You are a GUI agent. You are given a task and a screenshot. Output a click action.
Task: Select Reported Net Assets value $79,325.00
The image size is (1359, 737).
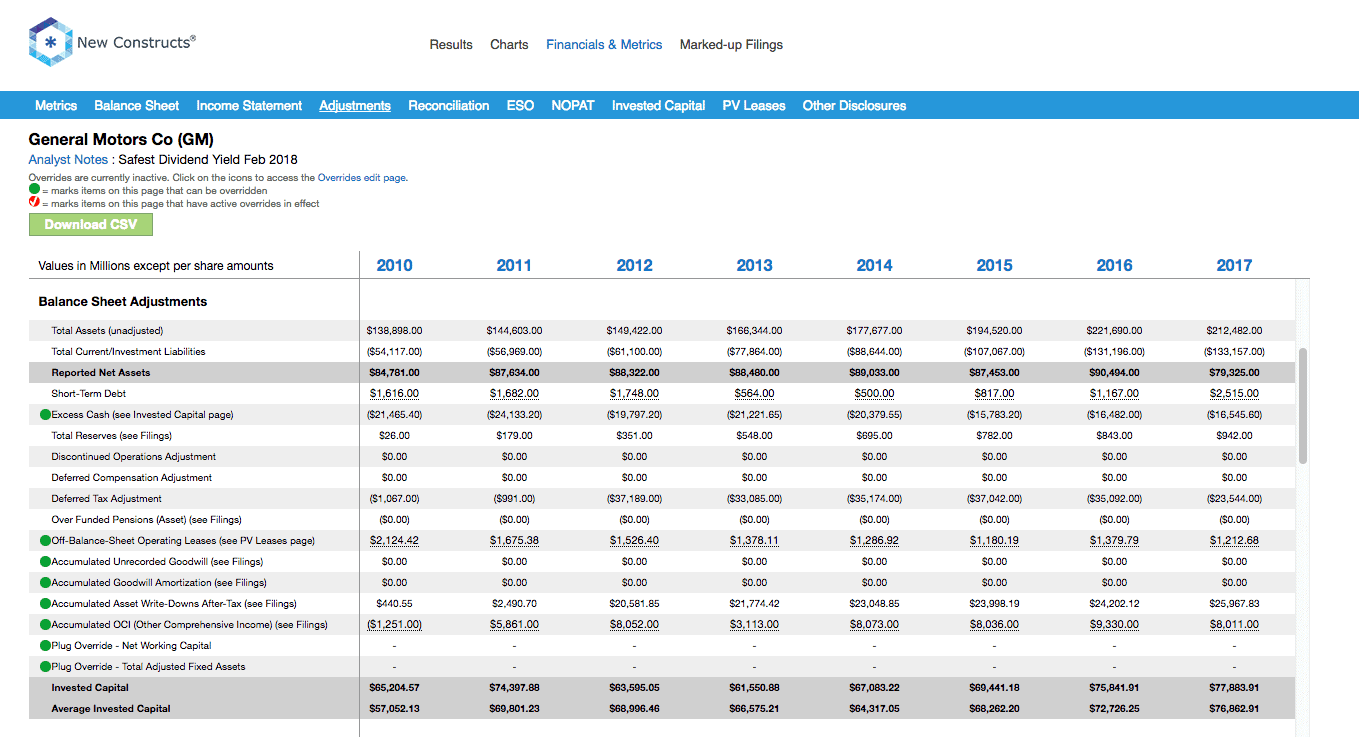(1234, 373)
